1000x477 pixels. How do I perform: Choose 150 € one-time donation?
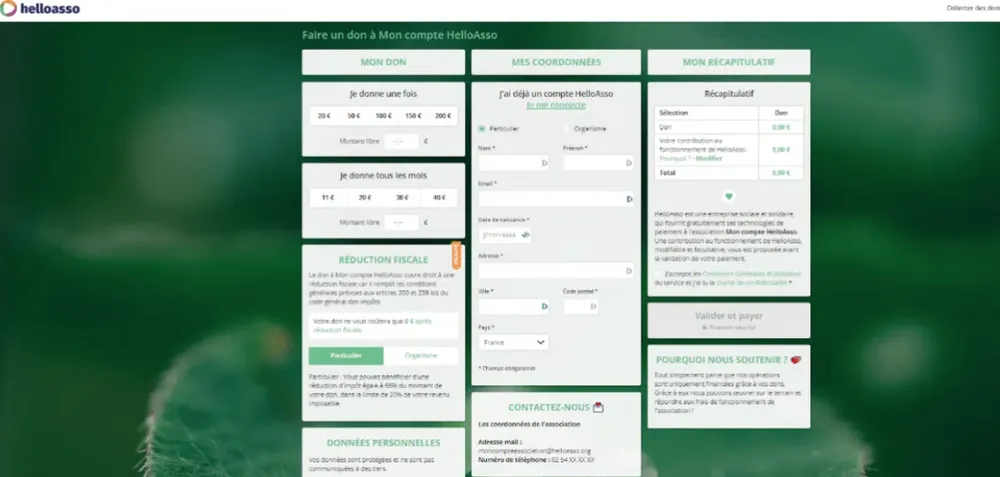pyautogui.click(x=413, y=116)
